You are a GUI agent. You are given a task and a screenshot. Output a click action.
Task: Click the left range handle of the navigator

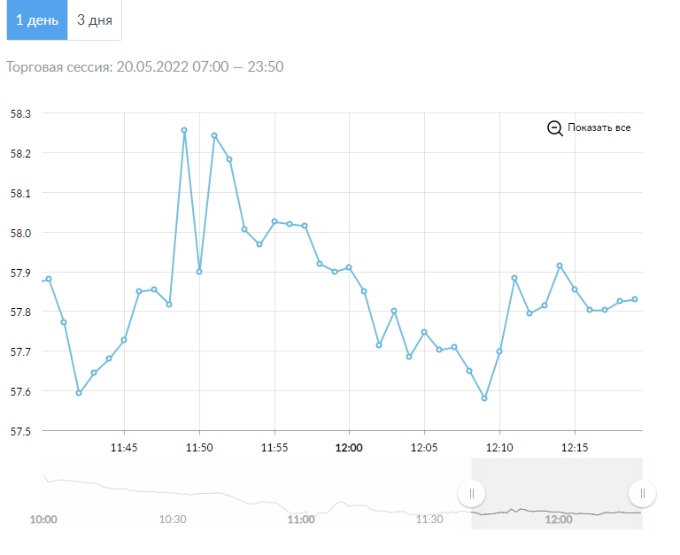click(471, 493)
